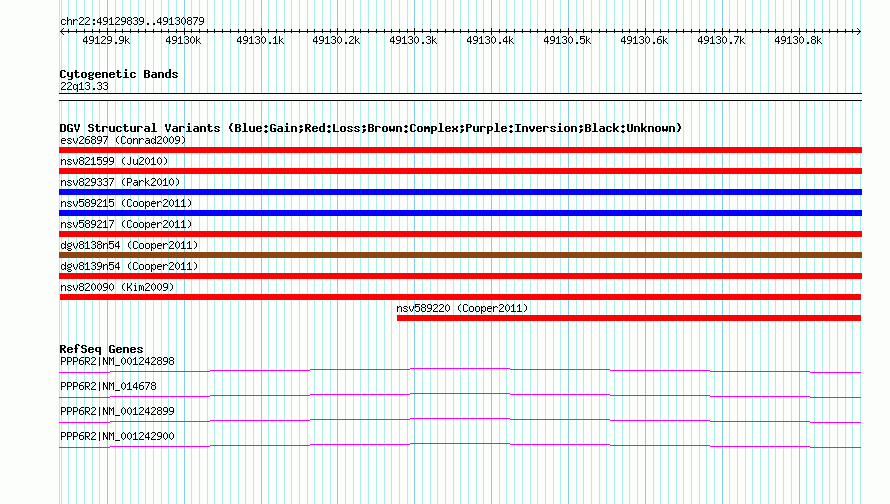Click the 49130k ruler tick label
890x504 pixels.
(183, 40)
